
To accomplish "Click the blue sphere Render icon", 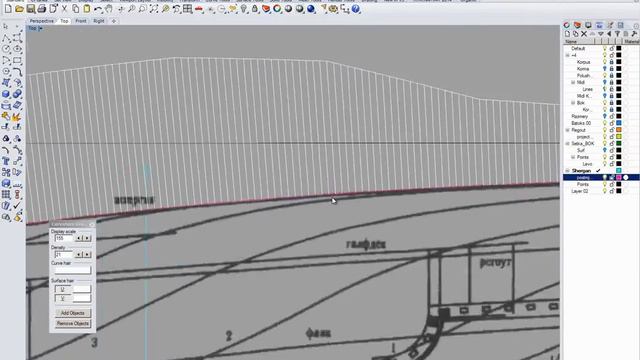I will [311, 9].
